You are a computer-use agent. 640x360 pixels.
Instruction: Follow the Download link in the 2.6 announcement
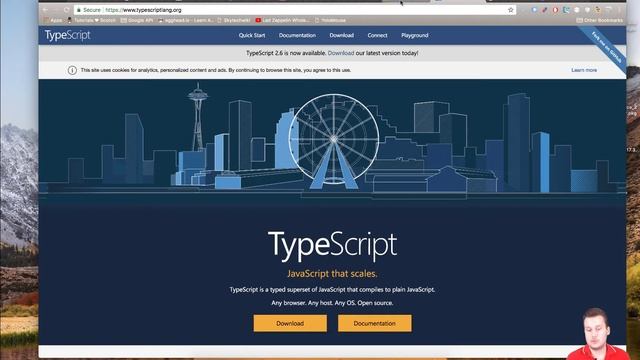[x=341, y=53]
